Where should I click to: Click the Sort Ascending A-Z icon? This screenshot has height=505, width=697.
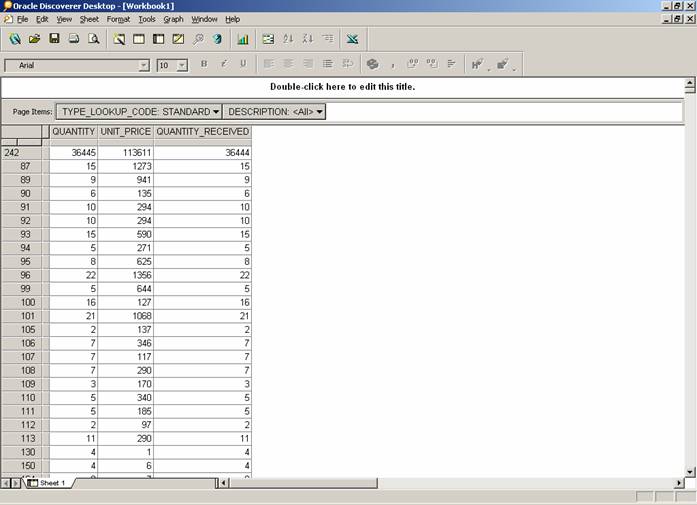coord(289,40)
